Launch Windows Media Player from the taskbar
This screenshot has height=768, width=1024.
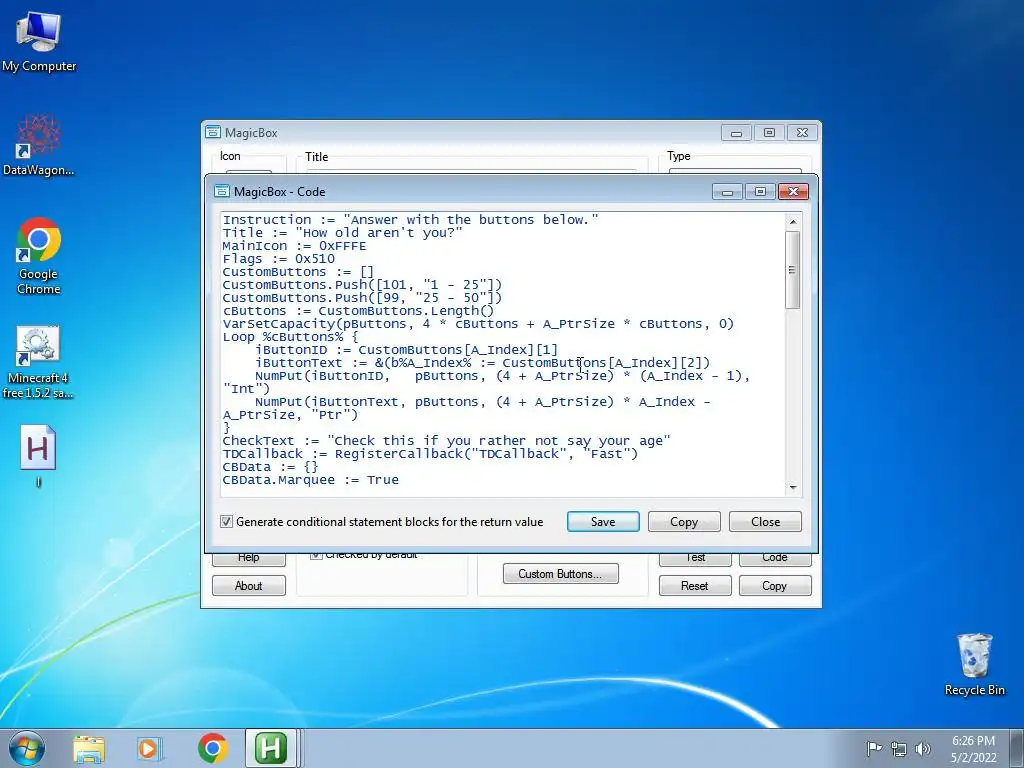click(149, 749)
